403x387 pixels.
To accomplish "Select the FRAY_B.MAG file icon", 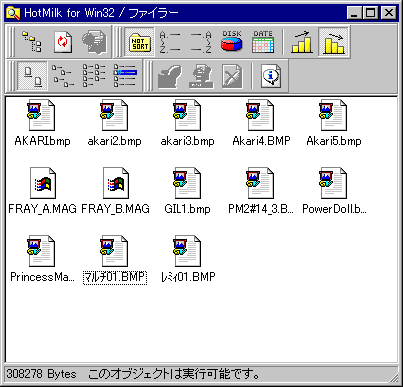I will click(x=116, y=183).
